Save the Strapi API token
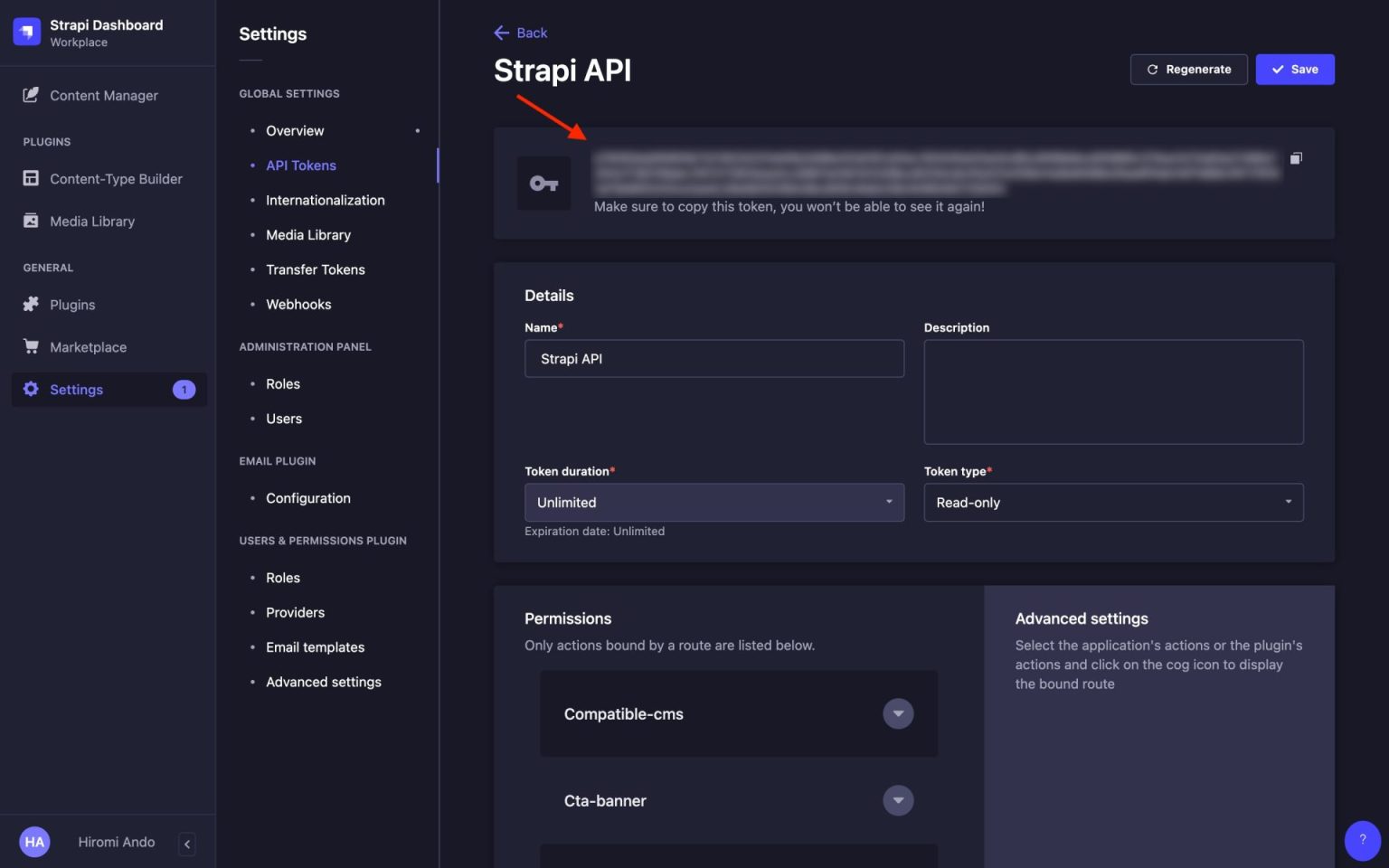1389x868 pixels. point(1295,69)
